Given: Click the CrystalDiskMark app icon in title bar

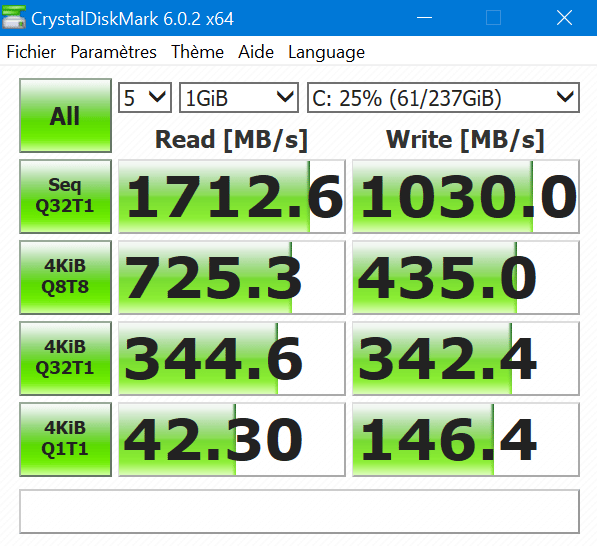Looking at the screenshot, I should click(x=13, y=18).
